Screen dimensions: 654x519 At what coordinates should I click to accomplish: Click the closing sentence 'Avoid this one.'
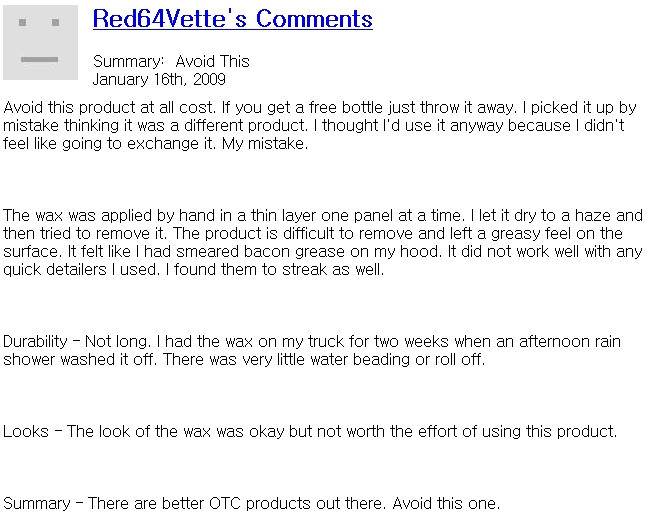[446, 503]
